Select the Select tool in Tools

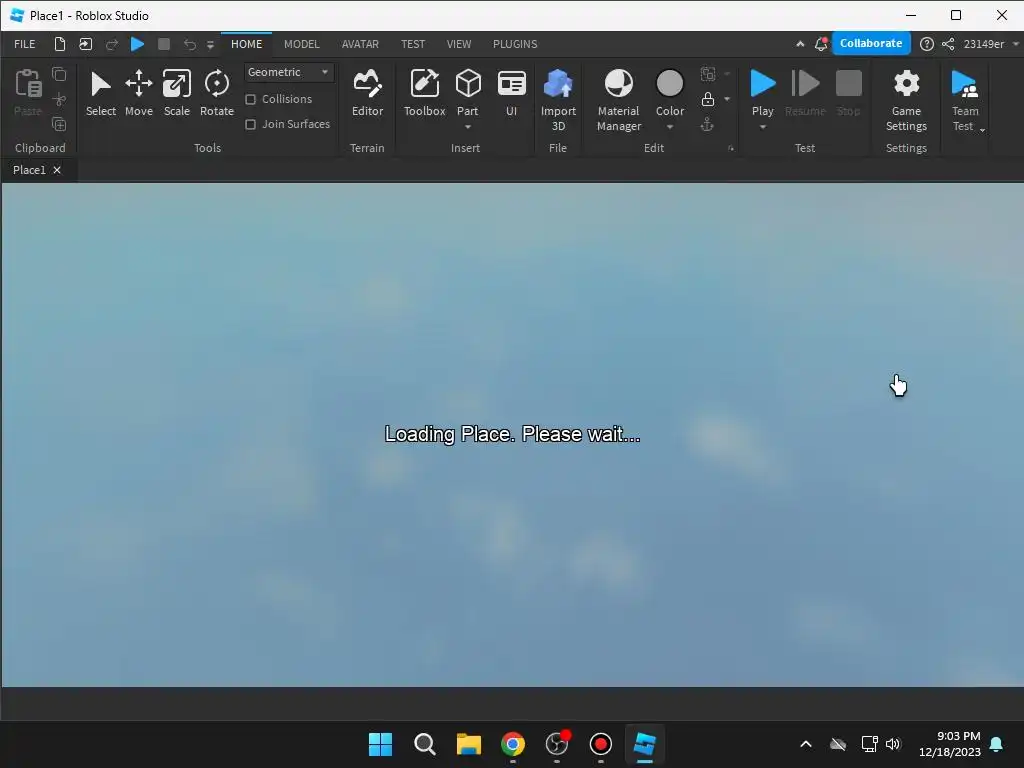(101, 93)
